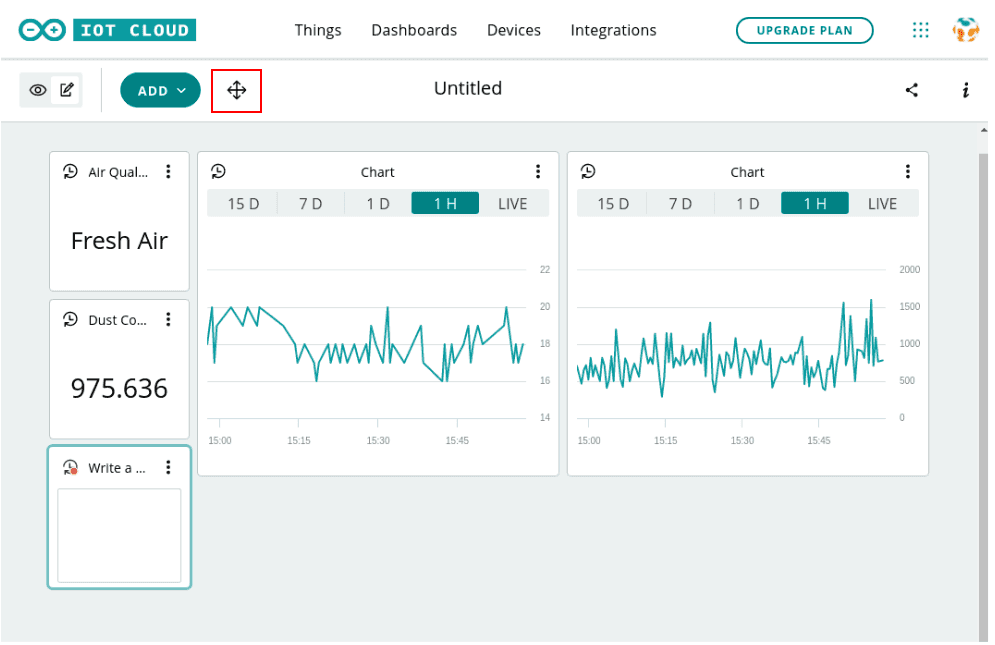The height and width of the screenshot is (645, 995).
Task: Click history icon on Dust Concentration widget
Action: pos(70,320)
